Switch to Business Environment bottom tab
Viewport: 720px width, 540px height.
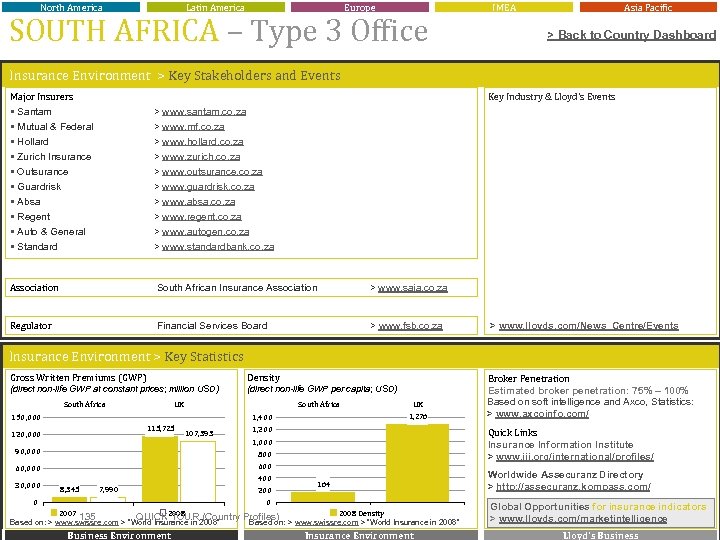tap(119, 535)
